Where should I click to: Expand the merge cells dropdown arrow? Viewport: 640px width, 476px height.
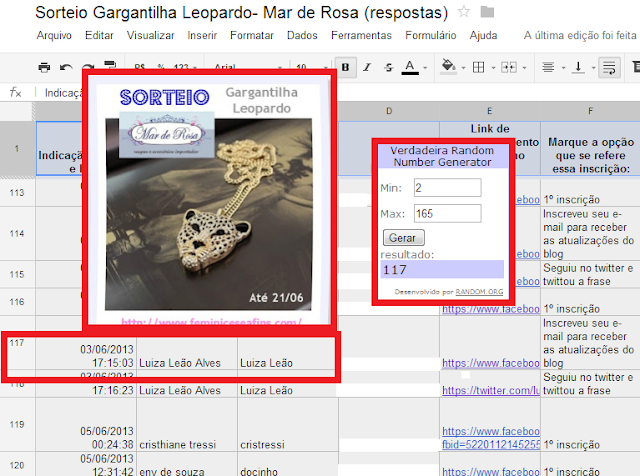(524, 68)
